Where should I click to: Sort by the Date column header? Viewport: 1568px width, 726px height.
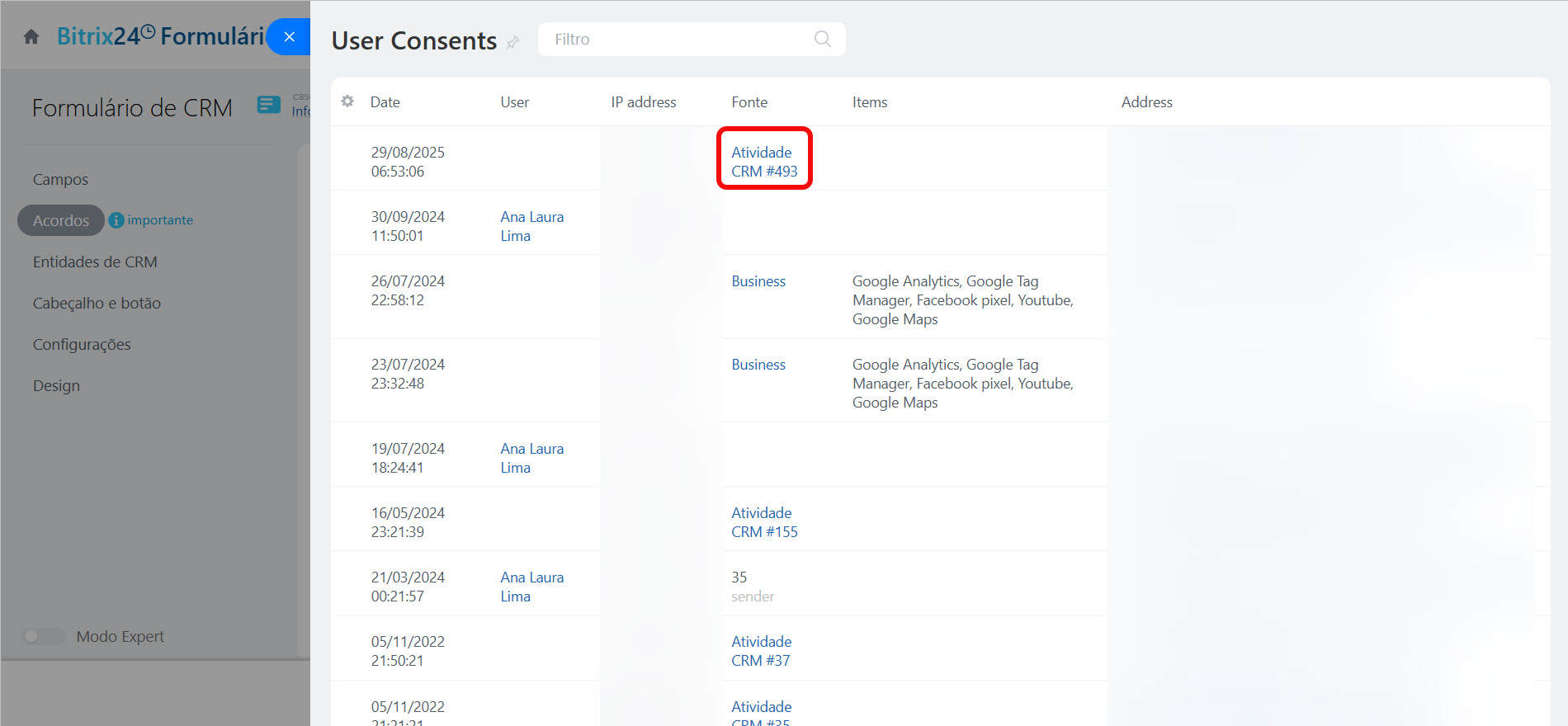[385, 102]
